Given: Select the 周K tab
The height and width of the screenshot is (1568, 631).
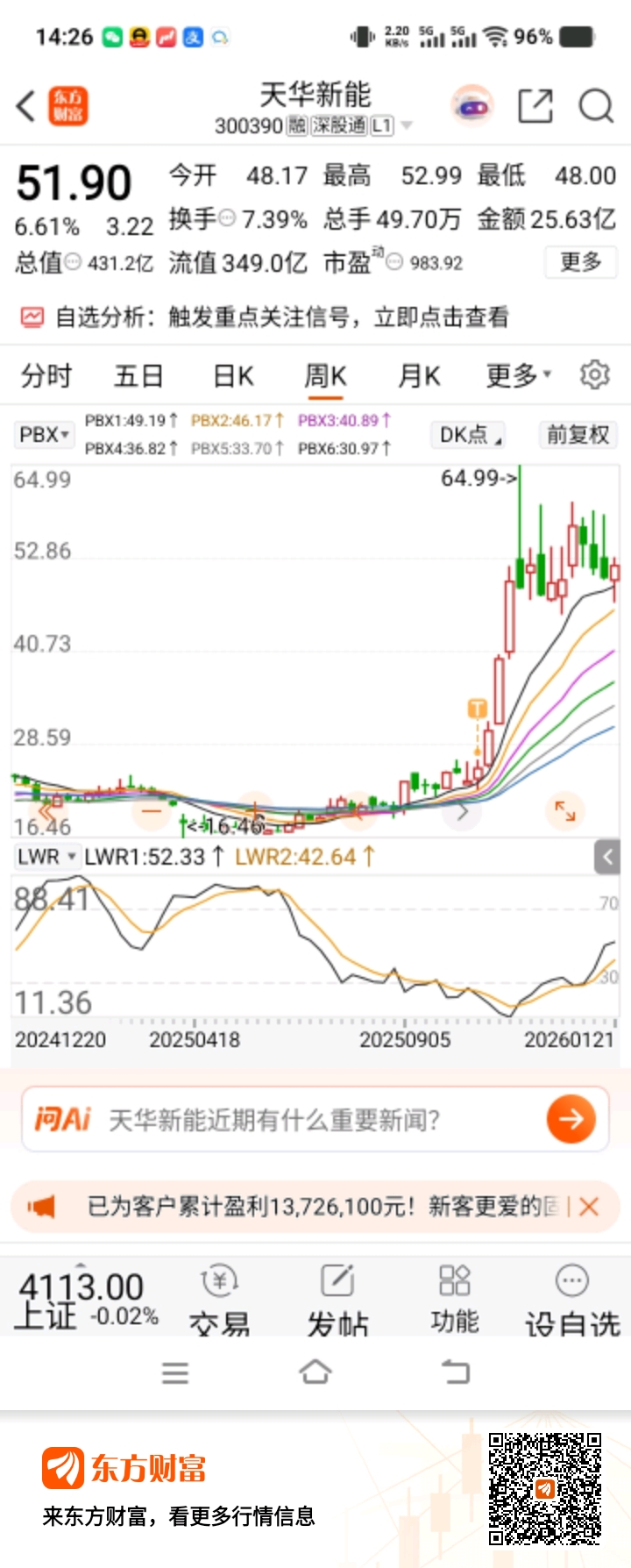Looking at the screenshot, I should click(325, 375).
